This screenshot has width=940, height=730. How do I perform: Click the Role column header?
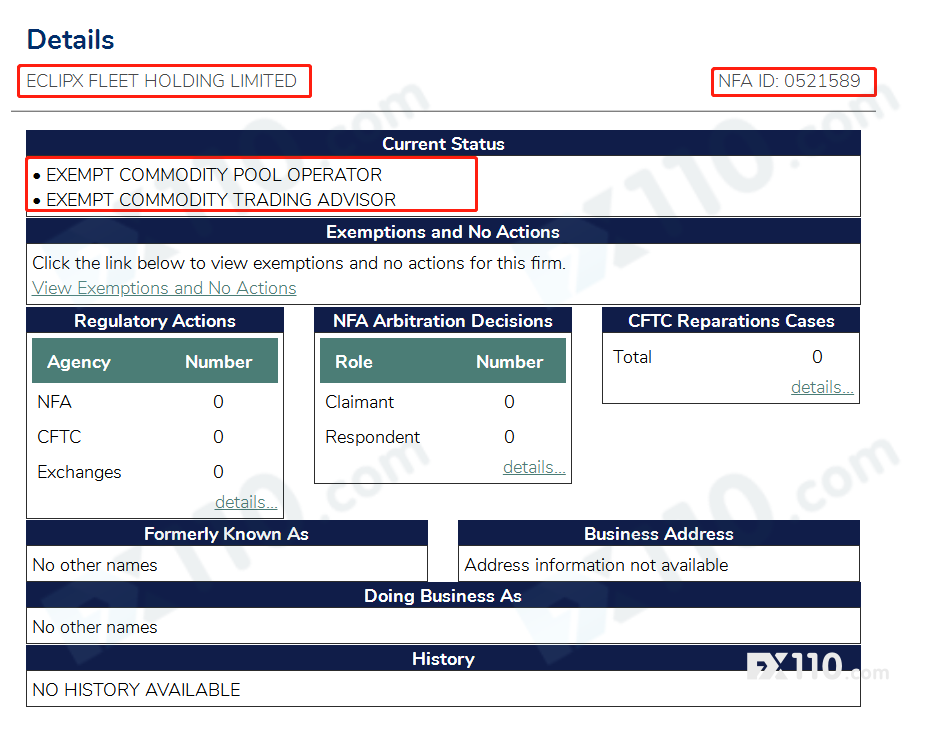pyautogui.click(x=354, y=362)
